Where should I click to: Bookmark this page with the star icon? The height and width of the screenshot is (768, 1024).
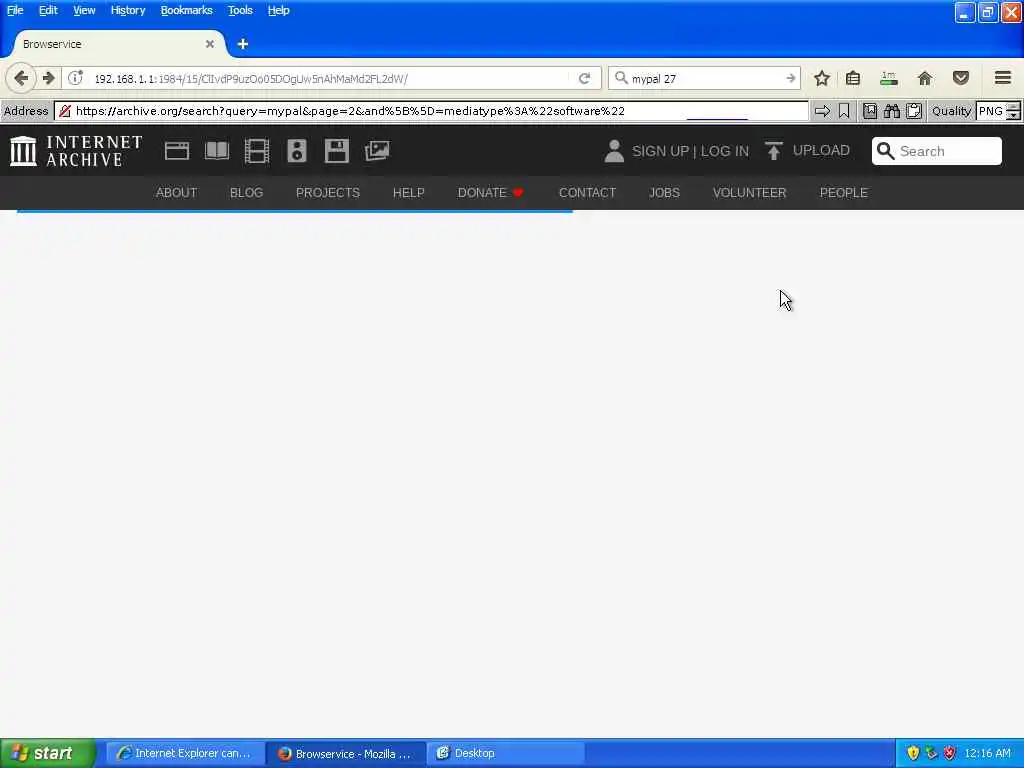[822, 78]
